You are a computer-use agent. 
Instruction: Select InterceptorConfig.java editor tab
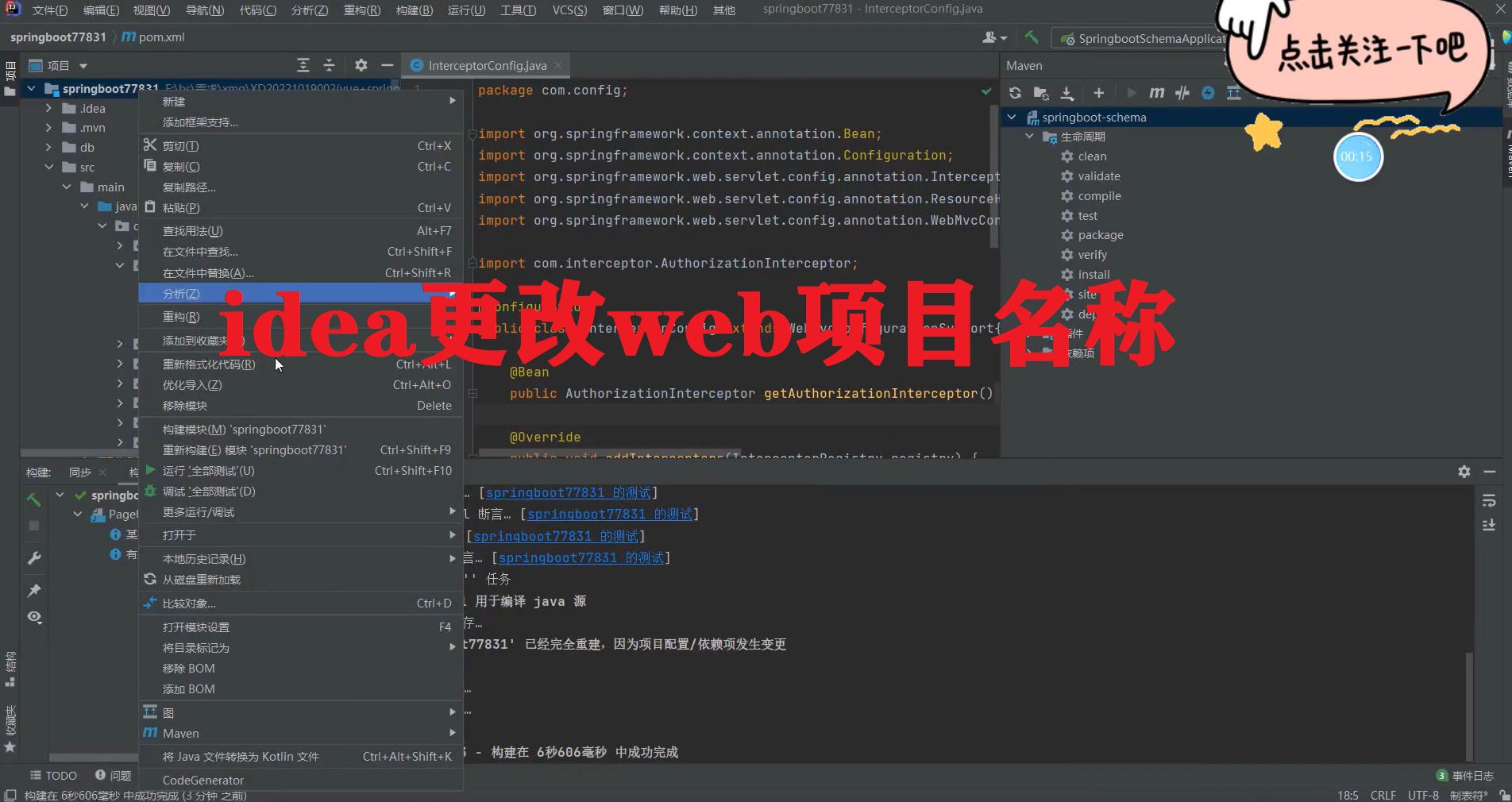pos(487,65)
